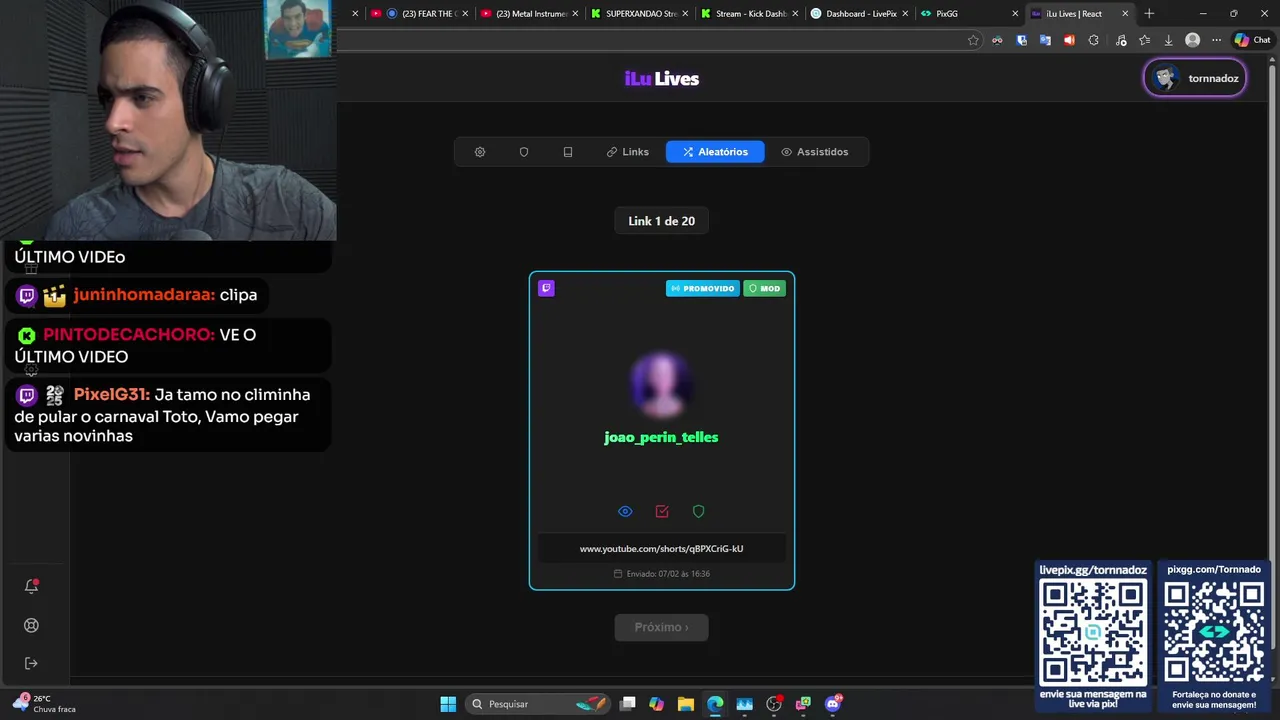Switch to the Metal Instrumental browser tab
Image resolution: width=1280 pixels, height=720 pixels.
(528, 14)
